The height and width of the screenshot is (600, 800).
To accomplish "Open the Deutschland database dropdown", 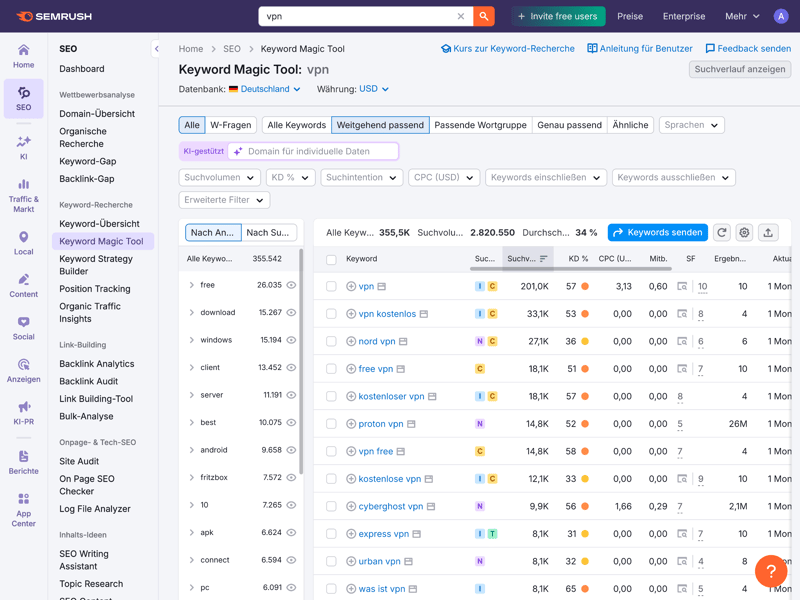I will tap(265, 89).
